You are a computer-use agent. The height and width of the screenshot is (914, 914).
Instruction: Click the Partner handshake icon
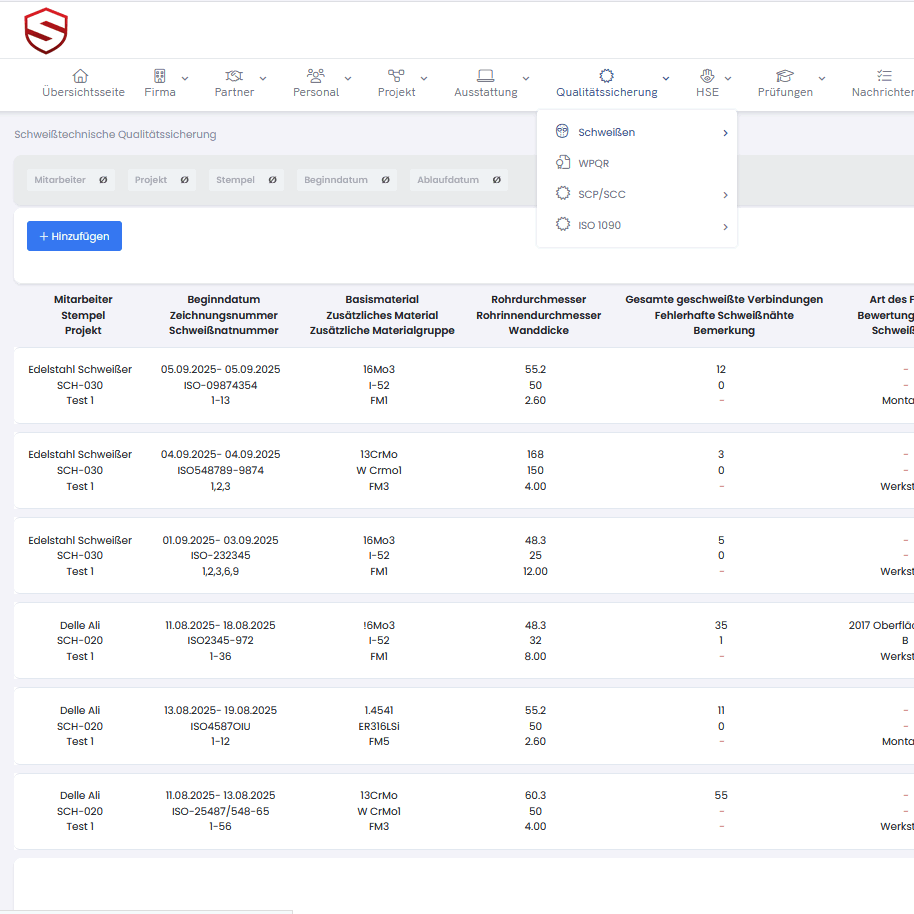[234, 76]
